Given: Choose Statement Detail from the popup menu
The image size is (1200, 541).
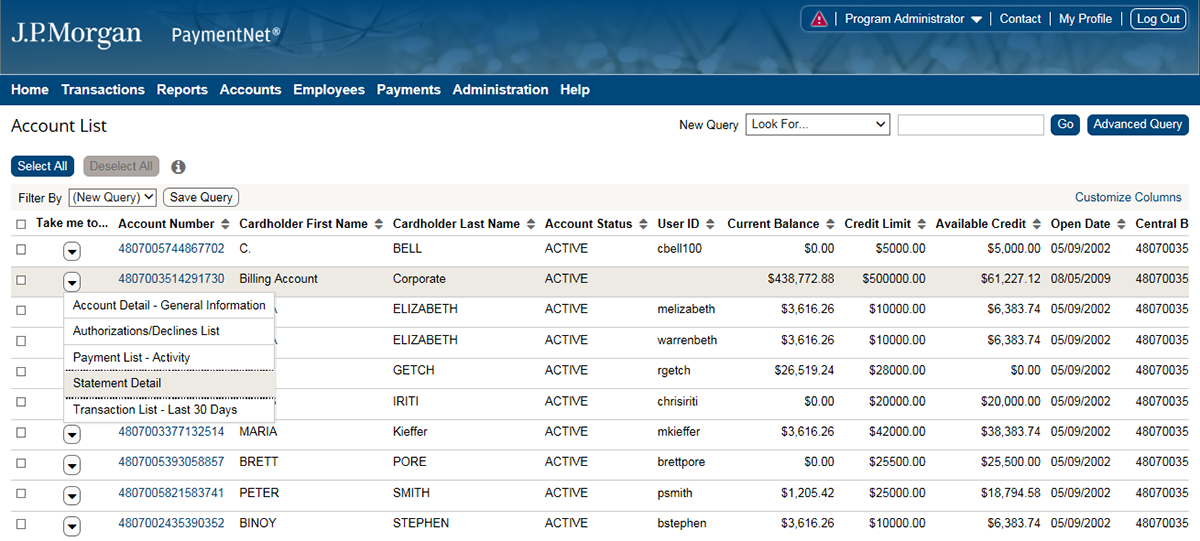Looking at the screenshot, I should tap(117, 383).
